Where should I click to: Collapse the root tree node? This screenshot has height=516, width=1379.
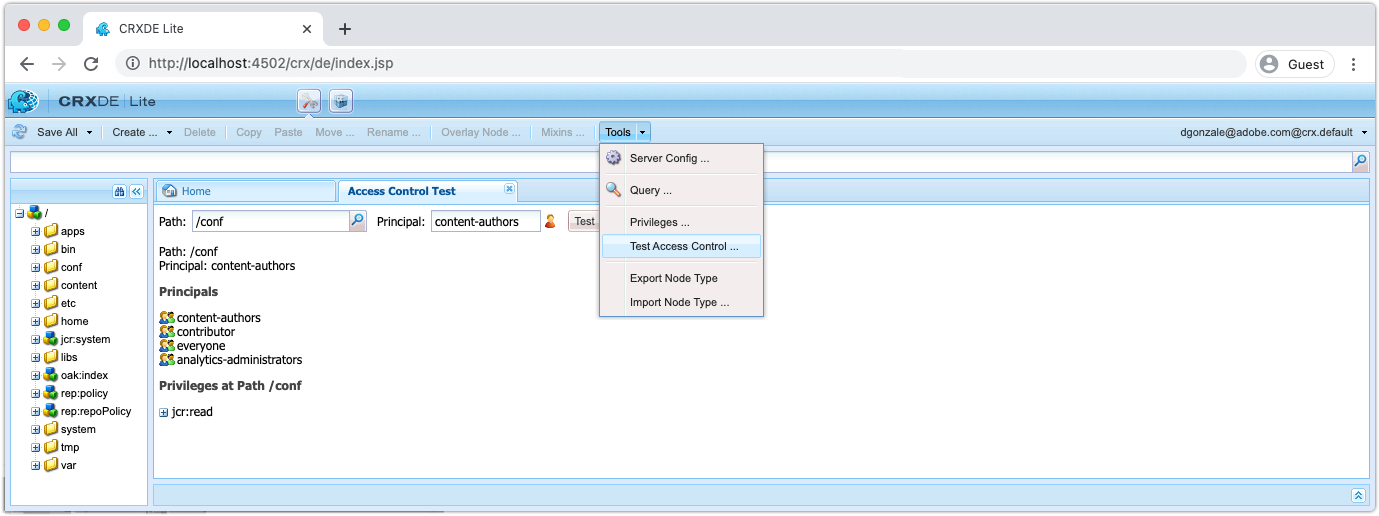click(20, 213)
